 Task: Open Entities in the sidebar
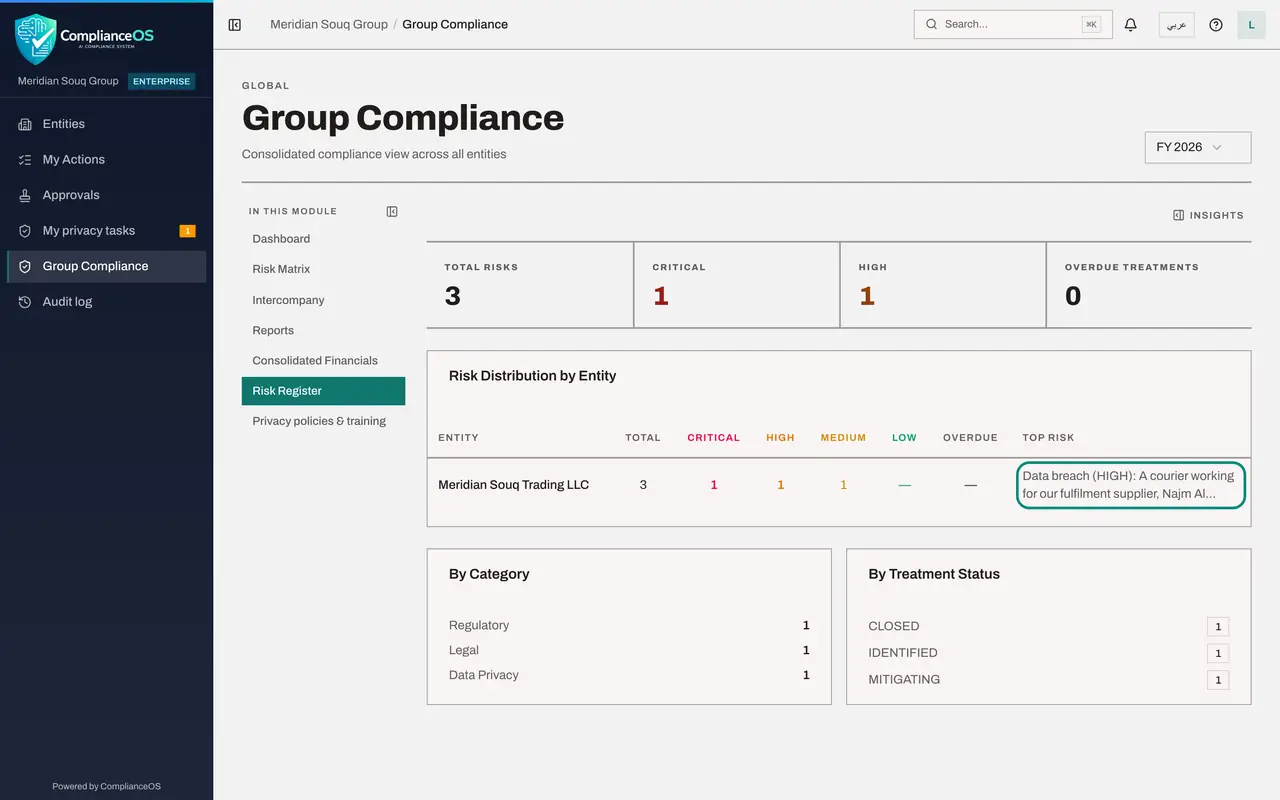106,124
